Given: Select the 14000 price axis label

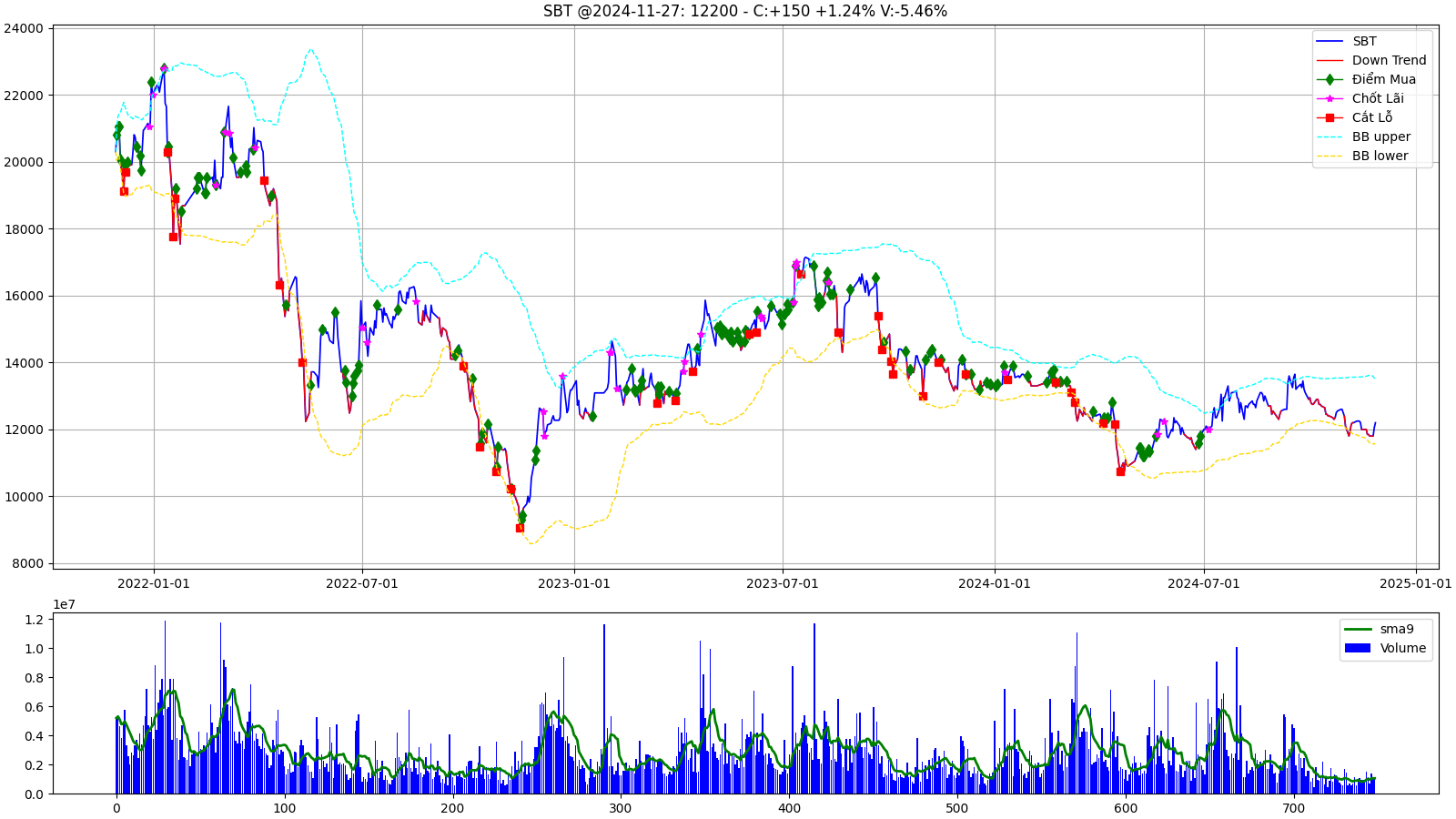Looking at the screenshot, I should 24,363.
